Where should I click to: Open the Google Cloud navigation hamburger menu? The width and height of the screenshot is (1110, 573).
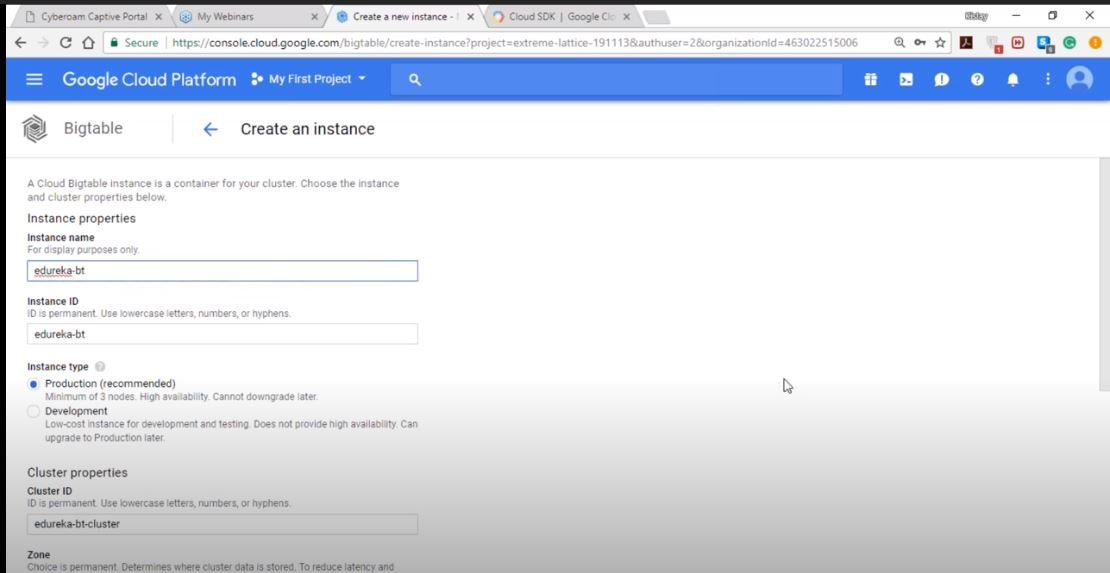click(34, 79)
